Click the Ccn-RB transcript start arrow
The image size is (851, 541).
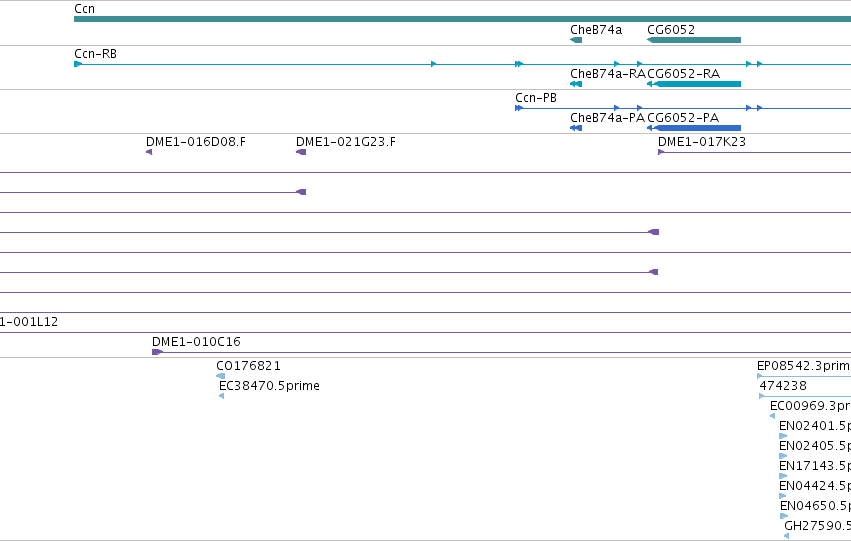point(78,64)
